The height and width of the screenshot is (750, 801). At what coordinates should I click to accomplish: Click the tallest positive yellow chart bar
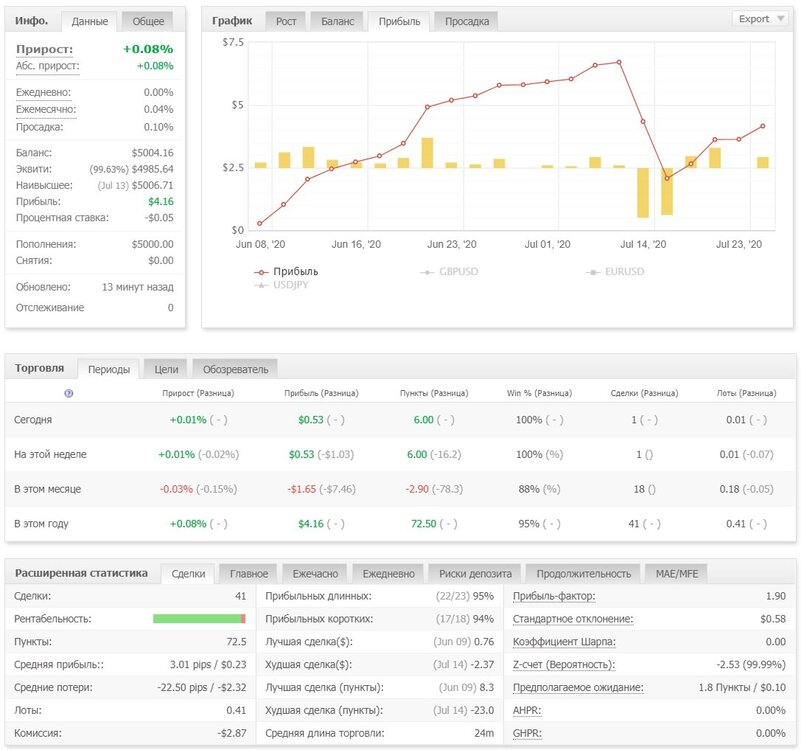427,153
